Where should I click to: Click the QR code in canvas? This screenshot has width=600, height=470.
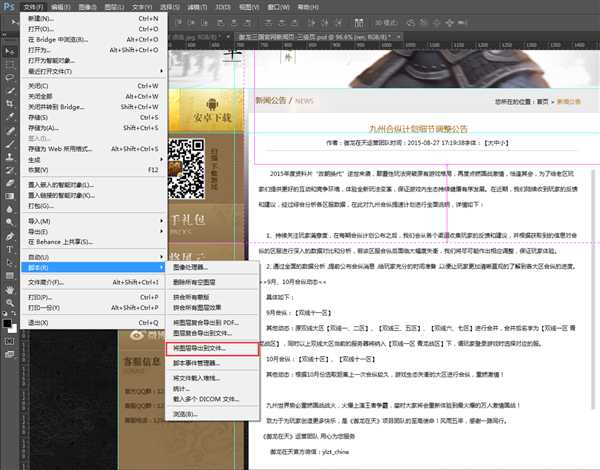(x=186, y=169)
